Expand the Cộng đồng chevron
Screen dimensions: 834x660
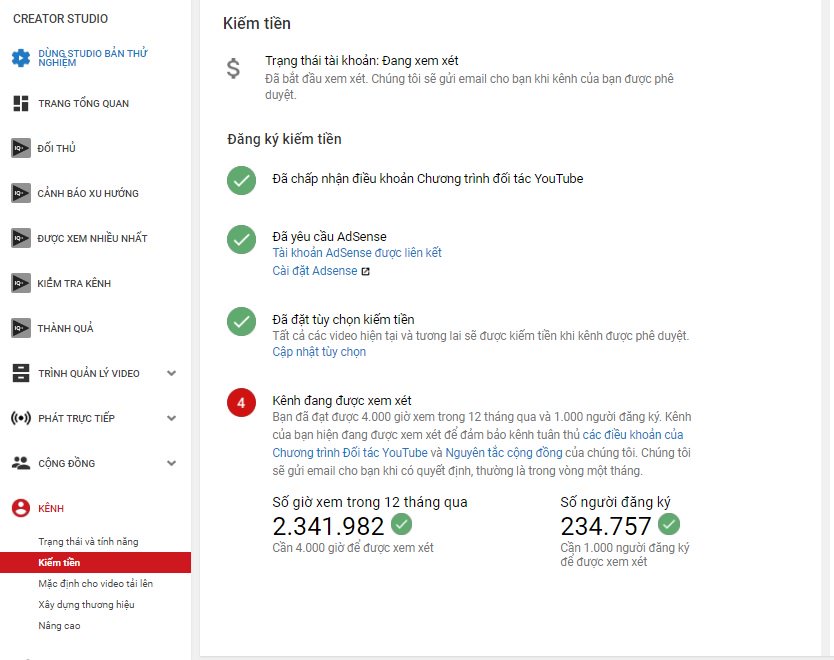(x=171, y=463)
